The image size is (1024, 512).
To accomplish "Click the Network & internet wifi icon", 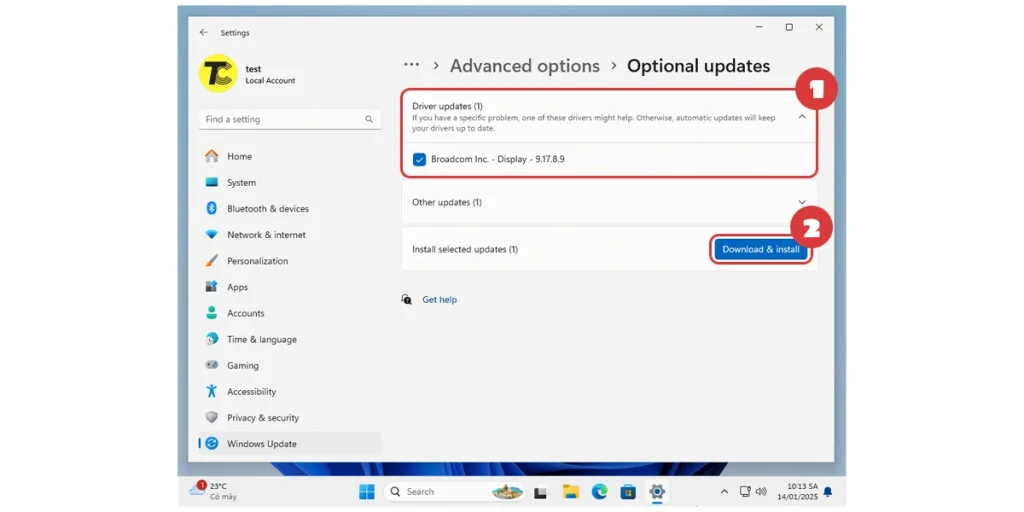I will click(212, 235).
